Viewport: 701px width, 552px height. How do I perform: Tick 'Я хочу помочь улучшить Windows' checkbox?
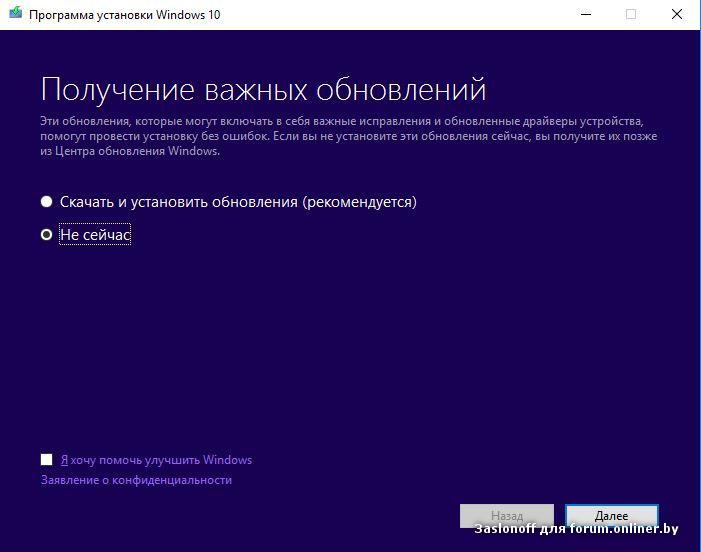point(46,459)
